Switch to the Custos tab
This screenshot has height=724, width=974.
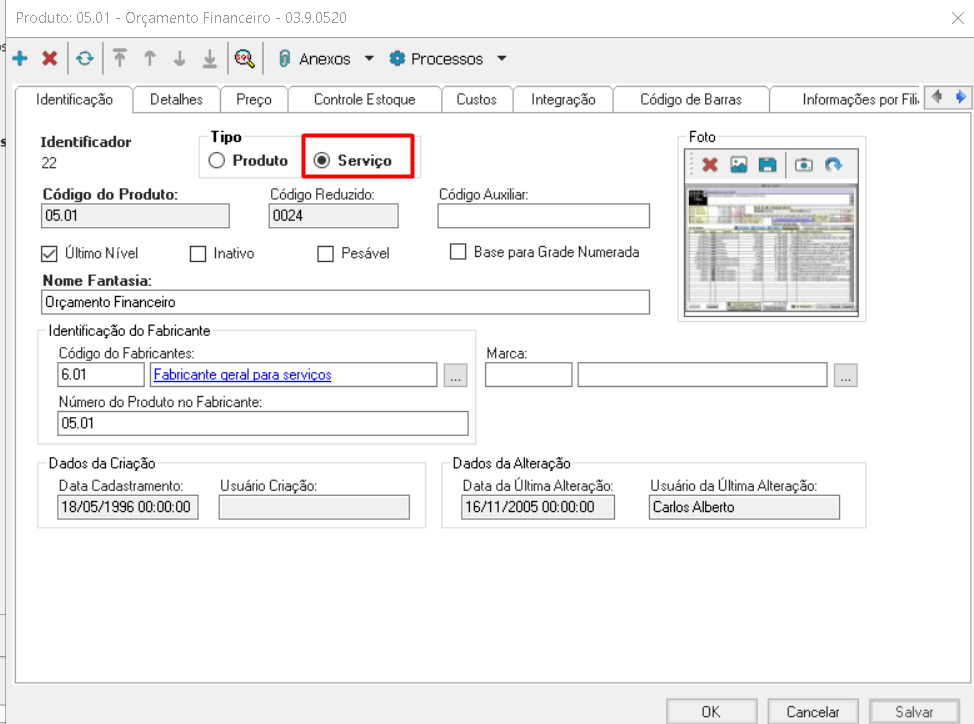tap(476, 99)
